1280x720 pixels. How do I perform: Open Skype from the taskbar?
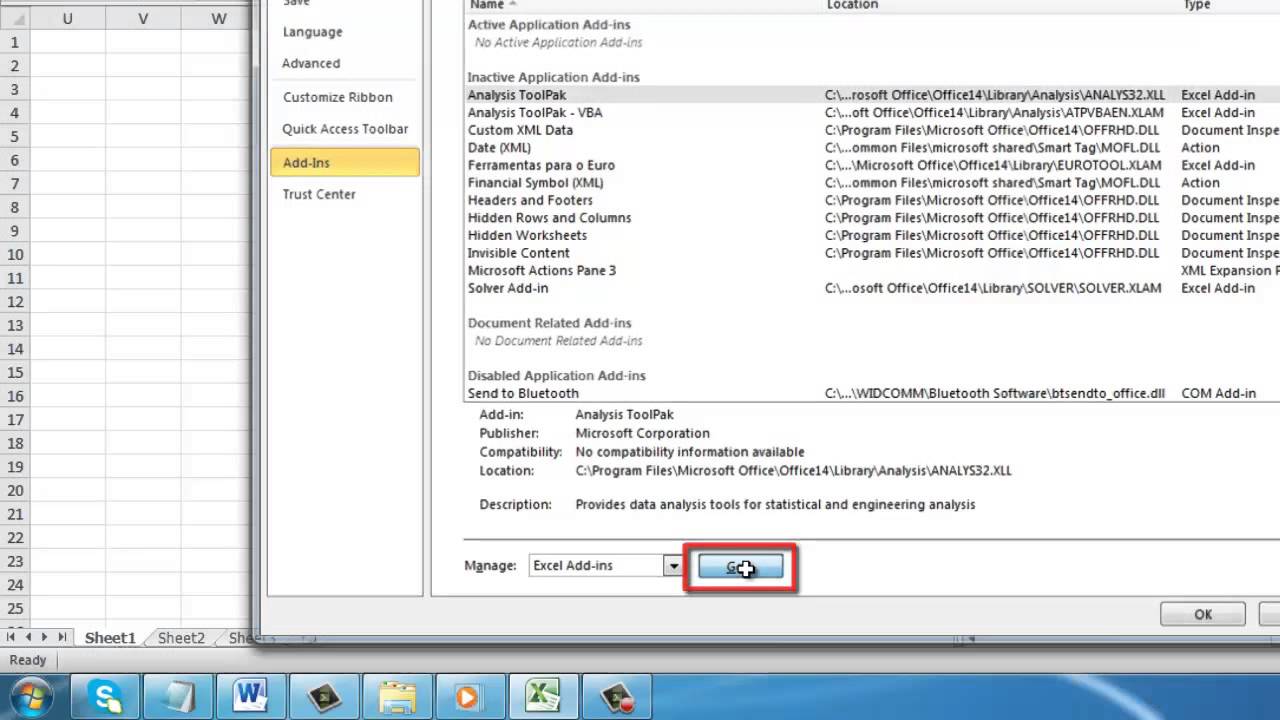tap(105, 696)
